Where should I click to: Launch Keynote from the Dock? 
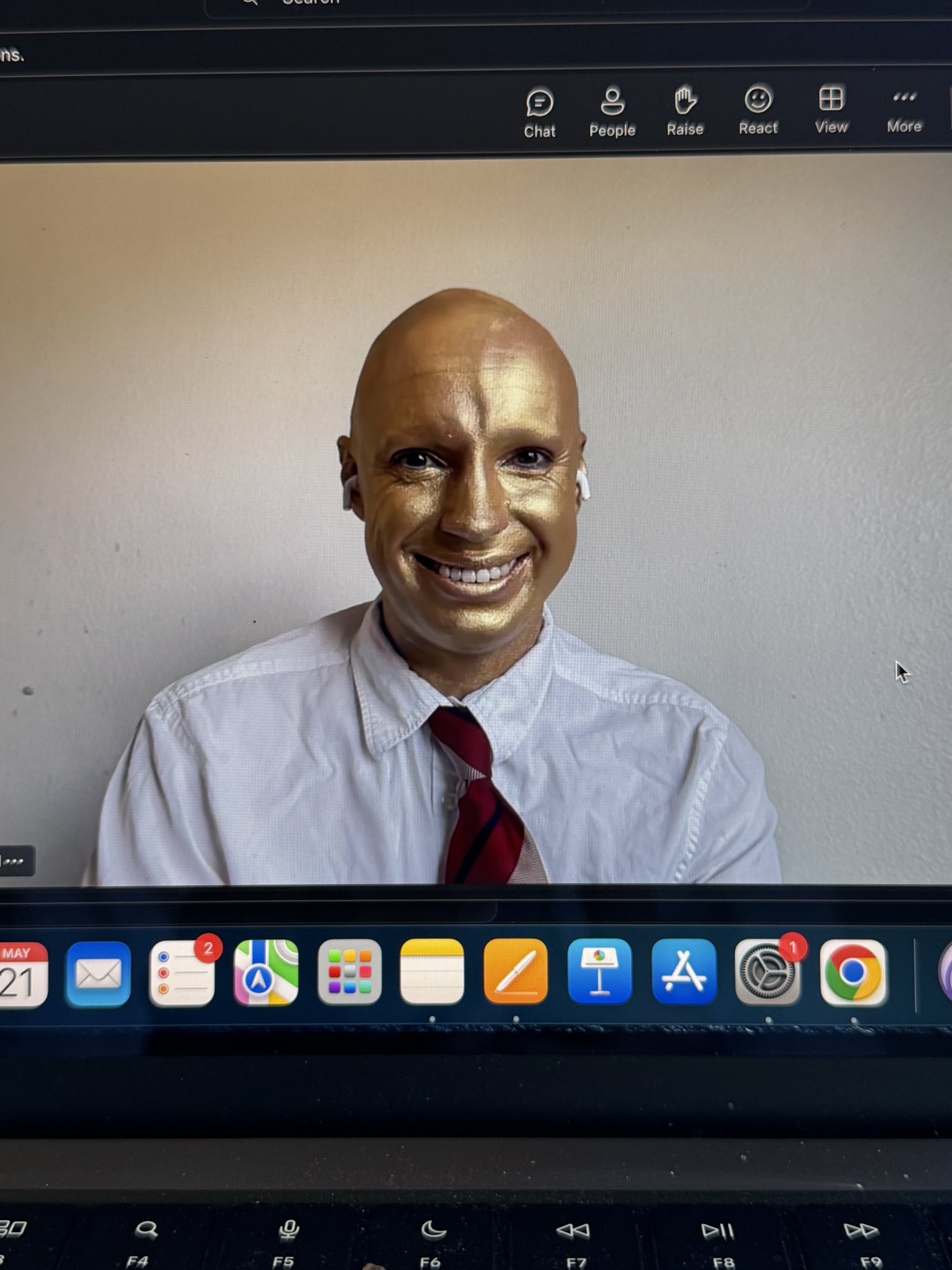pos(599,971)
